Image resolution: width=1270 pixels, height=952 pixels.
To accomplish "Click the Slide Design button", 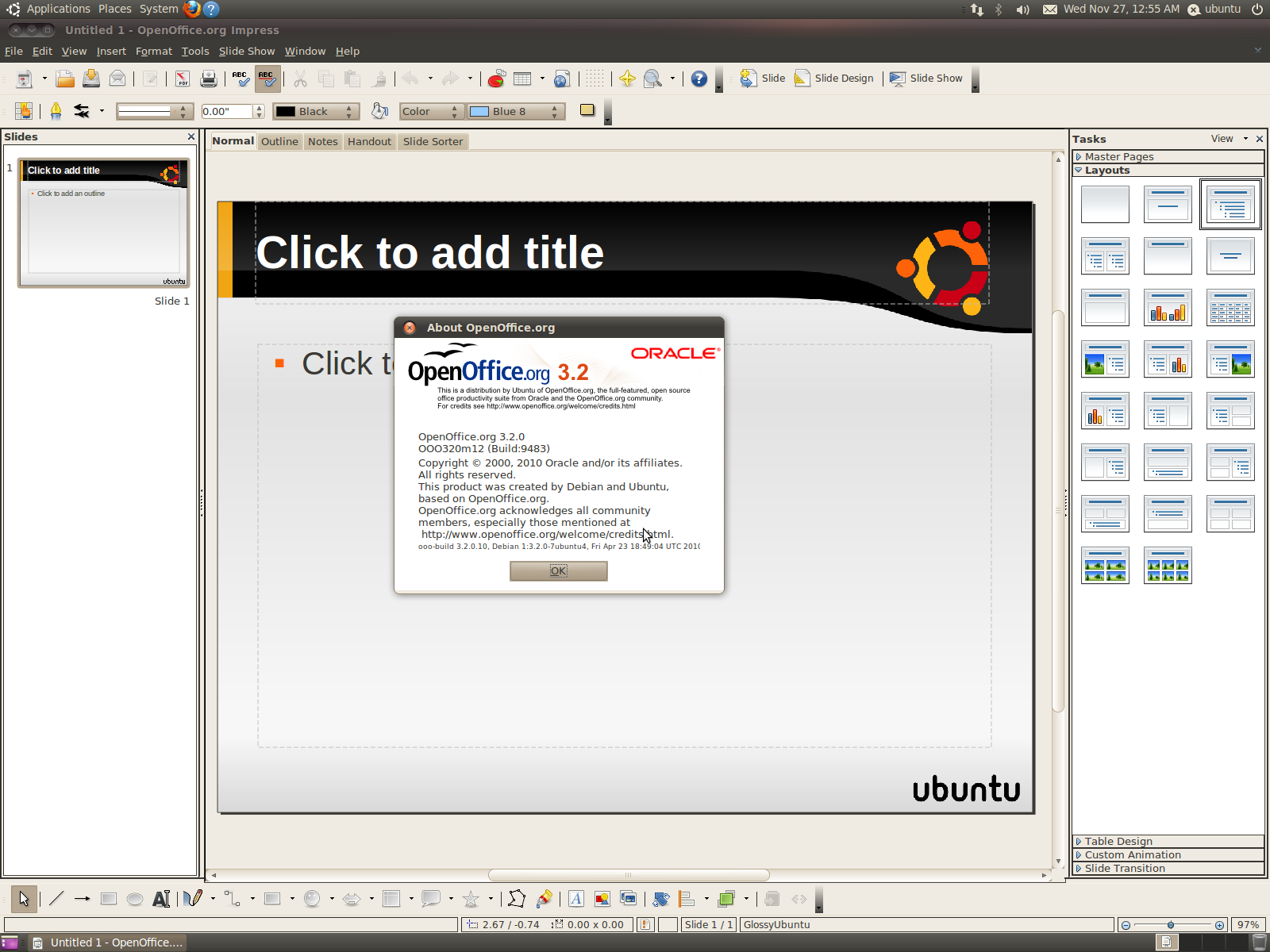I will [x=834, y=79].
